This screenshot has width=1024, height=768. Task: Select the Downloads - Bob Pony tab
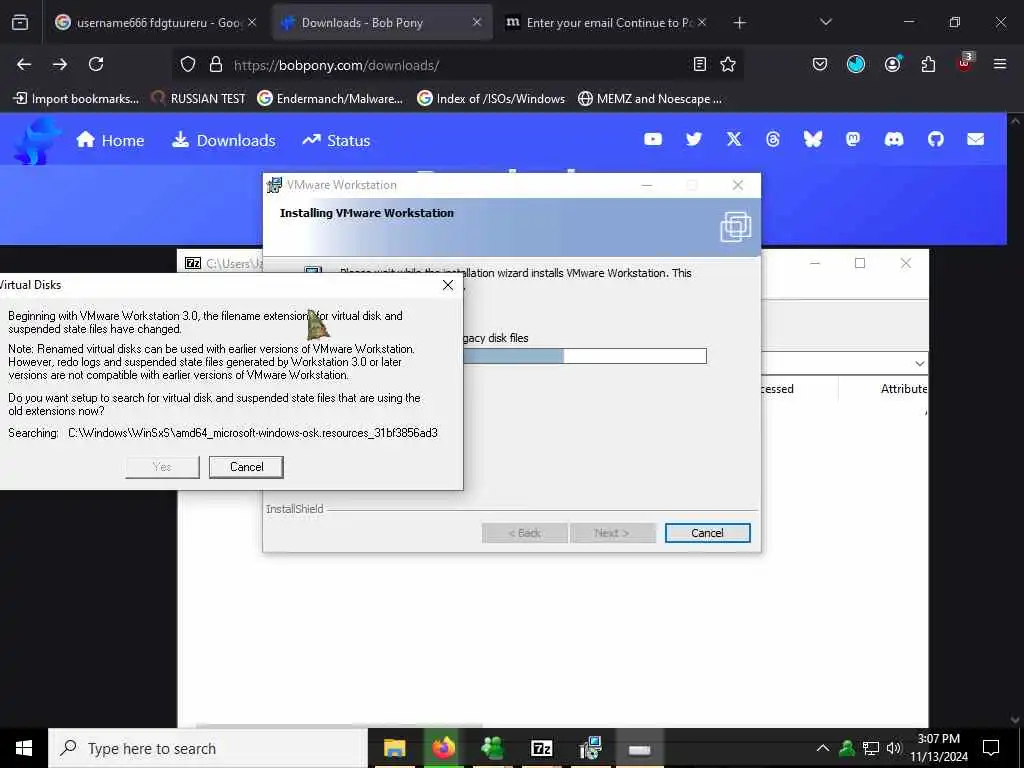coord(382,22)
